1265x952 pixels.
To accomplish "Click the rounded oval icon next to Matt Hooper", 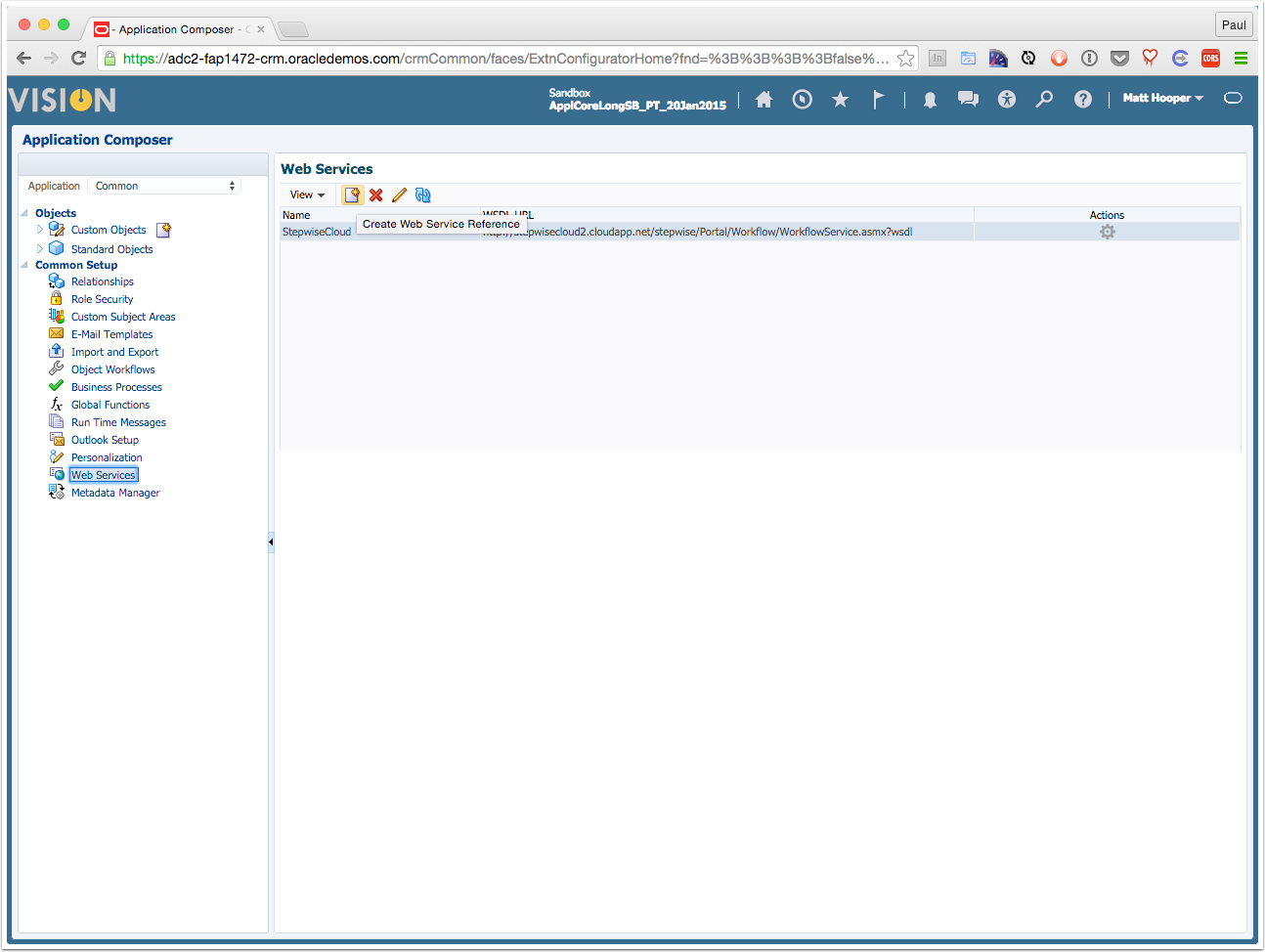I will click(x=1233, y=98).
